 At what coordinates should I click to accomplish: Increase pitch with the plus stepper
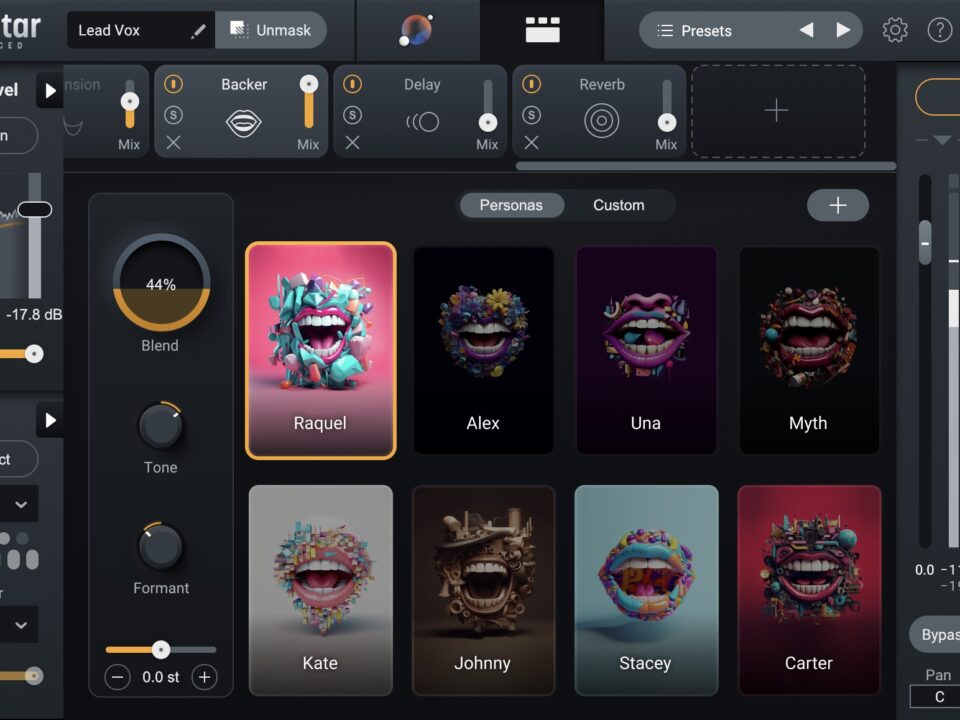point(205,677)
